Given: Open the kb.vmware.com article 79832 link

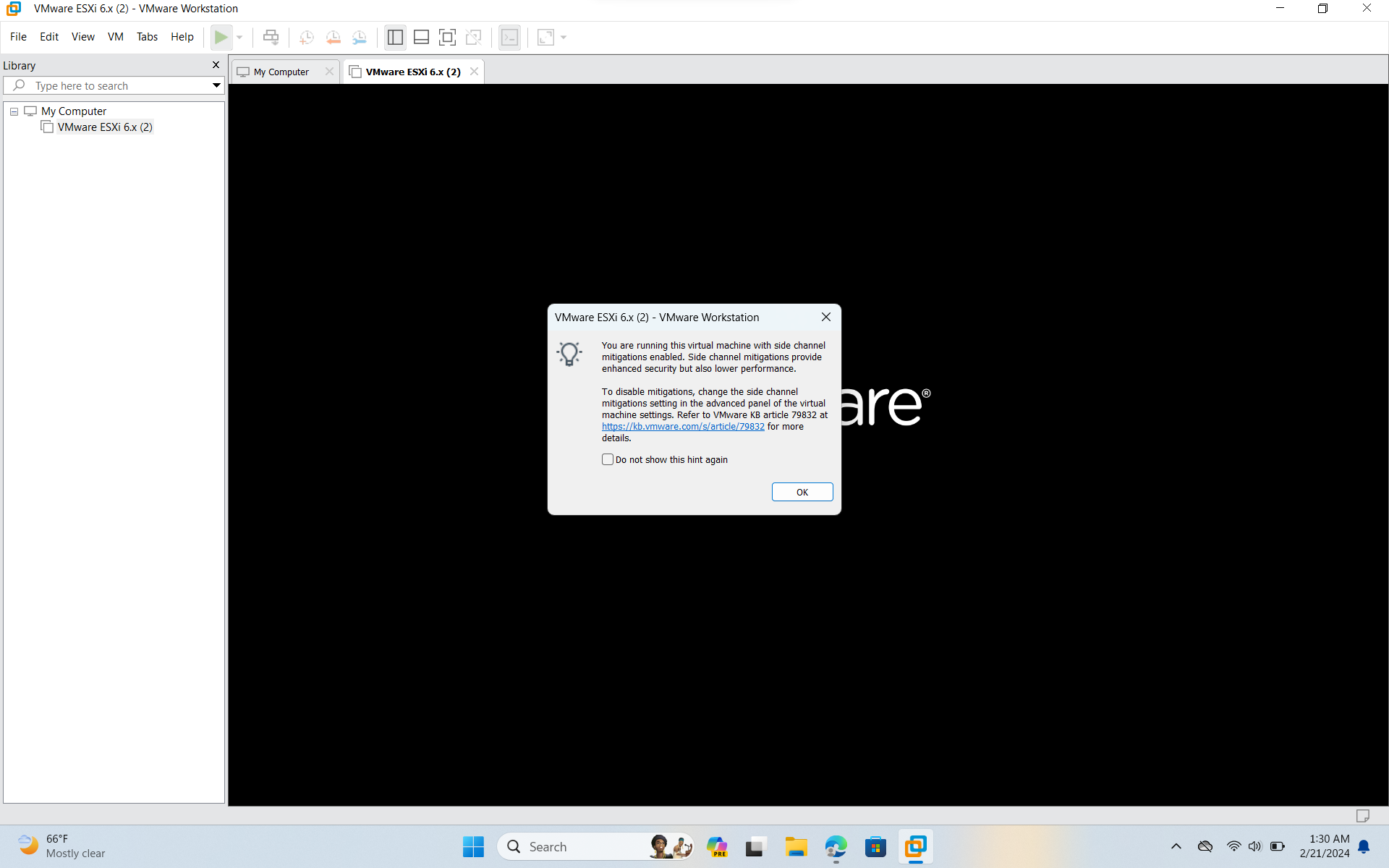Looking at the screenshot, I should pos(683,427).
